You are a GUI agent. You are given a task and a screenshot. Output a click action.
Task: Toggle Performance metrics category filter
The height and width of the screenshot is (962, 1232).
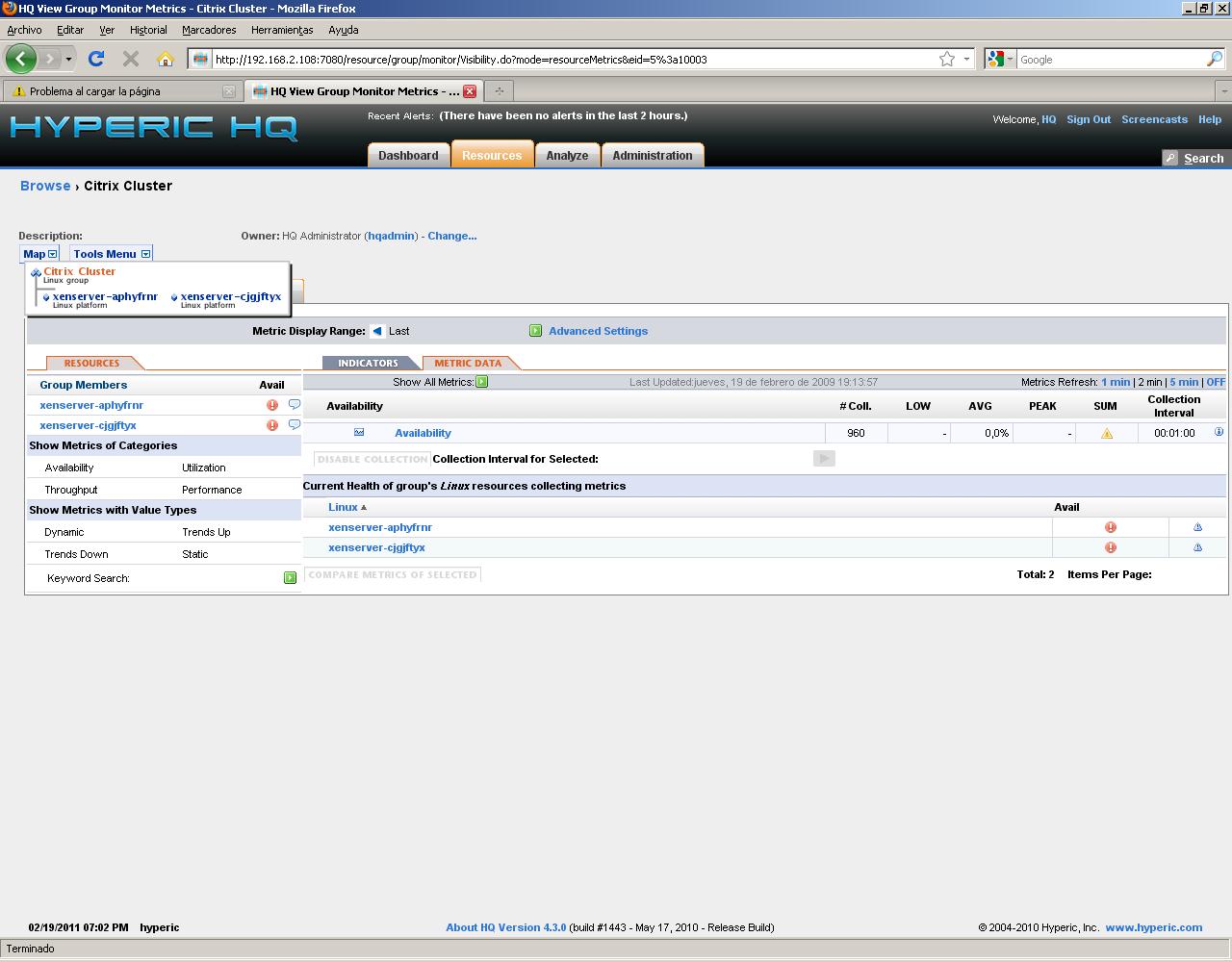[x=212, y=490]
